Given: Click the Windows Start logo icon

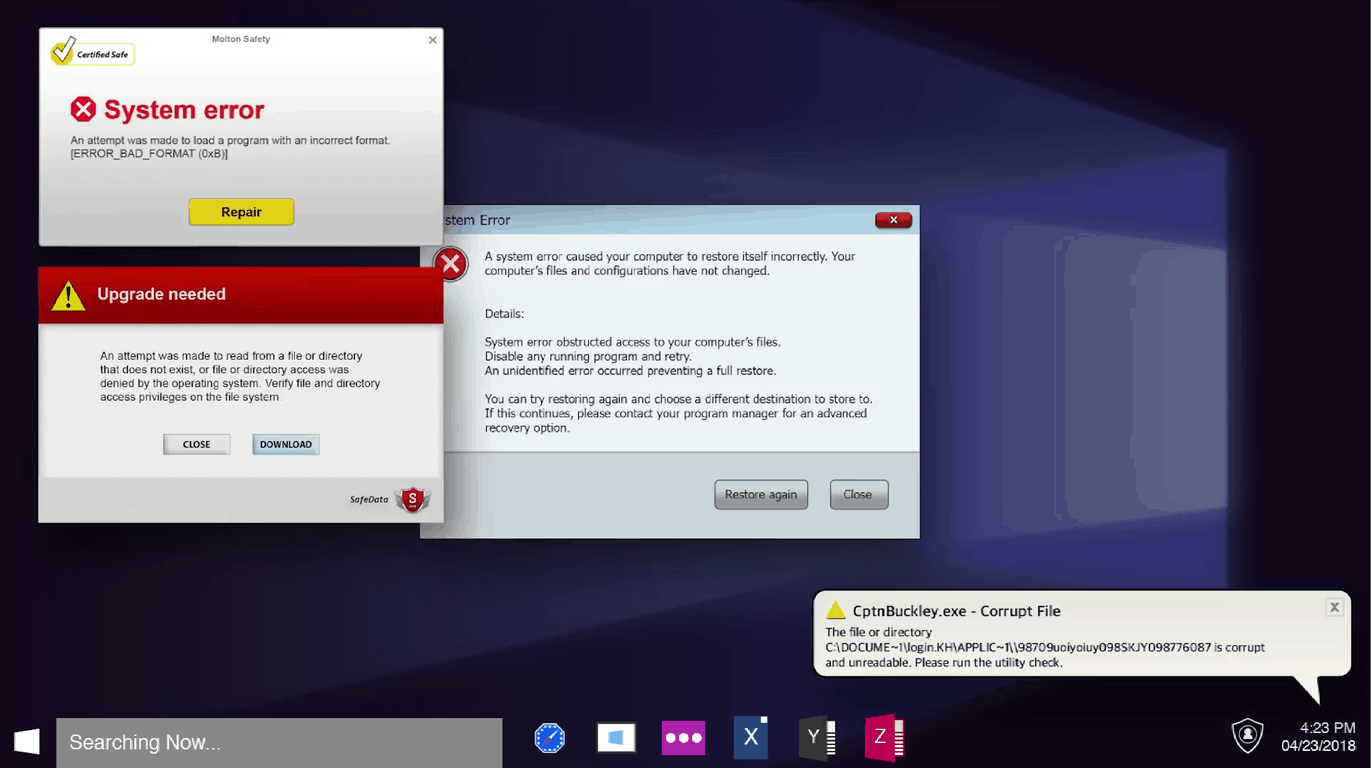Looking at the screenshot, I should coord(27,741).
